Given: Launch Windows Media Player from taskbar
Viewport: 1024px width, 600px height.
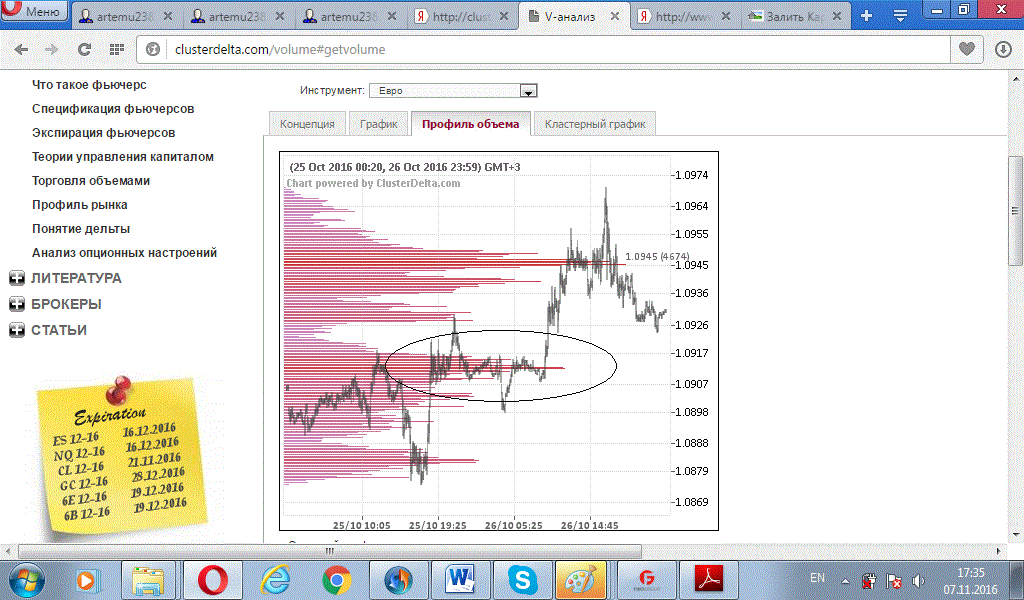Looking at the screenshot, I should (86, 580).
